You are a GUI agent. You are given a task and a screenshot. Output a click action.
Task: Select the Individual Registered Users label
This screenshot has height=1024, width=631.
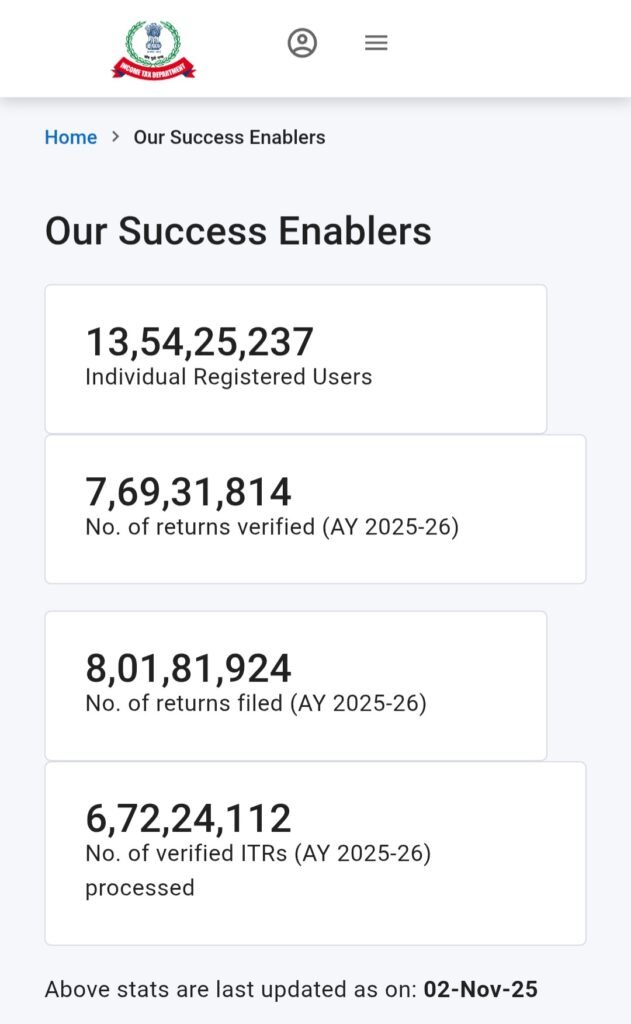pyautogui.click(x=228, y=377)
